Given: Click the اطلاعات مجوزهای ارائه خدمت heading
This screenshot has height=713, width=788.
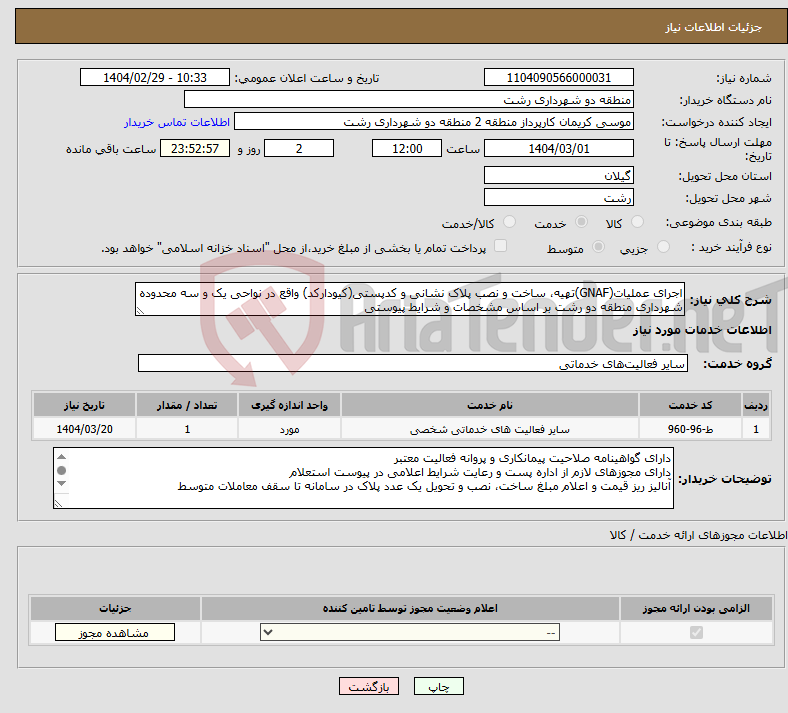Looking at the screenshot, I should click(698, 535).
